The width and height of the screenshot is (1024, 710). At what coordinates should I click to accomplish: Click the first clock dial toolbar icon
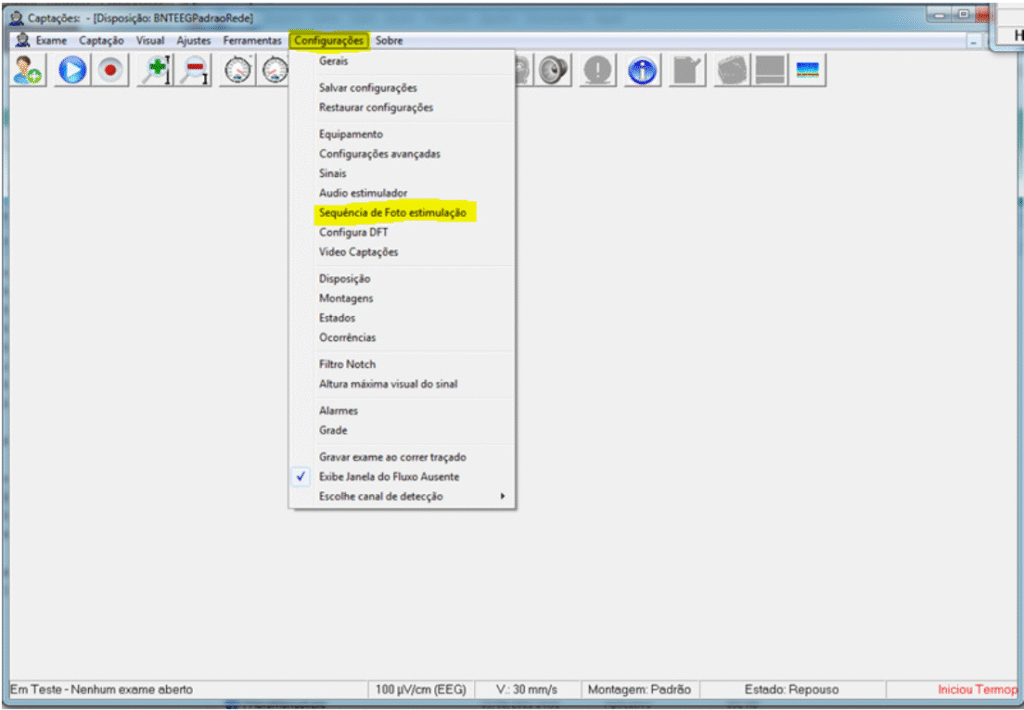coord(238,70)
